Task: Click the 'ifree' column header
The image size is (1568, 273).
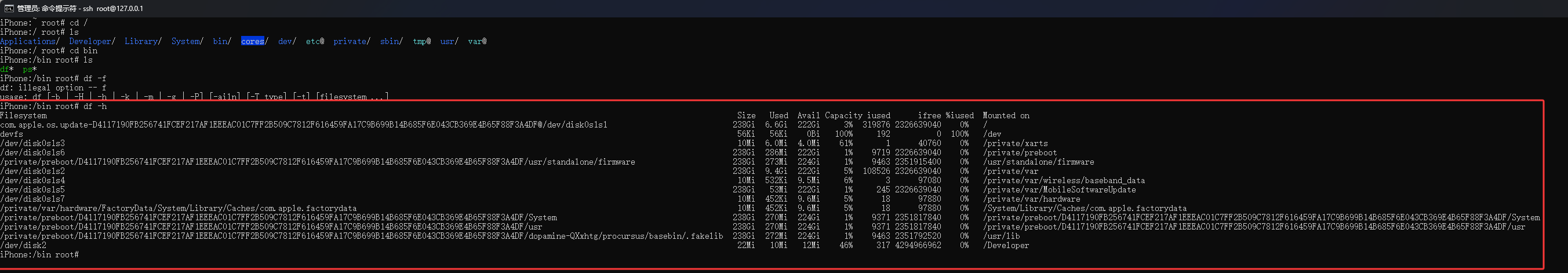Action: [x=929, y=115]
